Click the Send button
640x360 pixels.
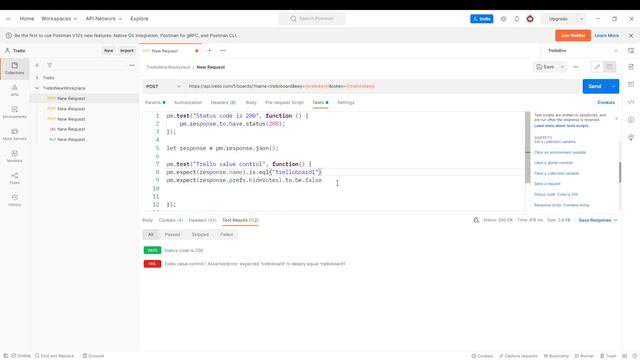click(595, 87)
